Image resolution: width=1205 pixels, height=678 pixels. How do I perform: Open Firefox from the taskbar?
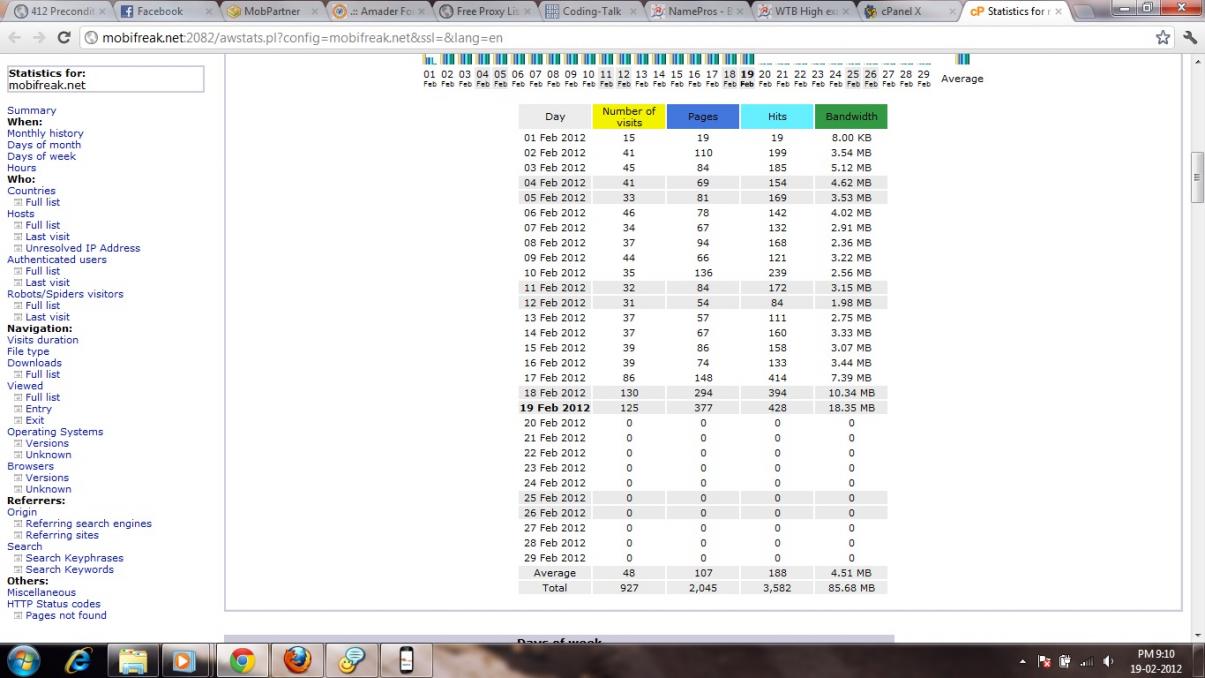tap(297, 661)
